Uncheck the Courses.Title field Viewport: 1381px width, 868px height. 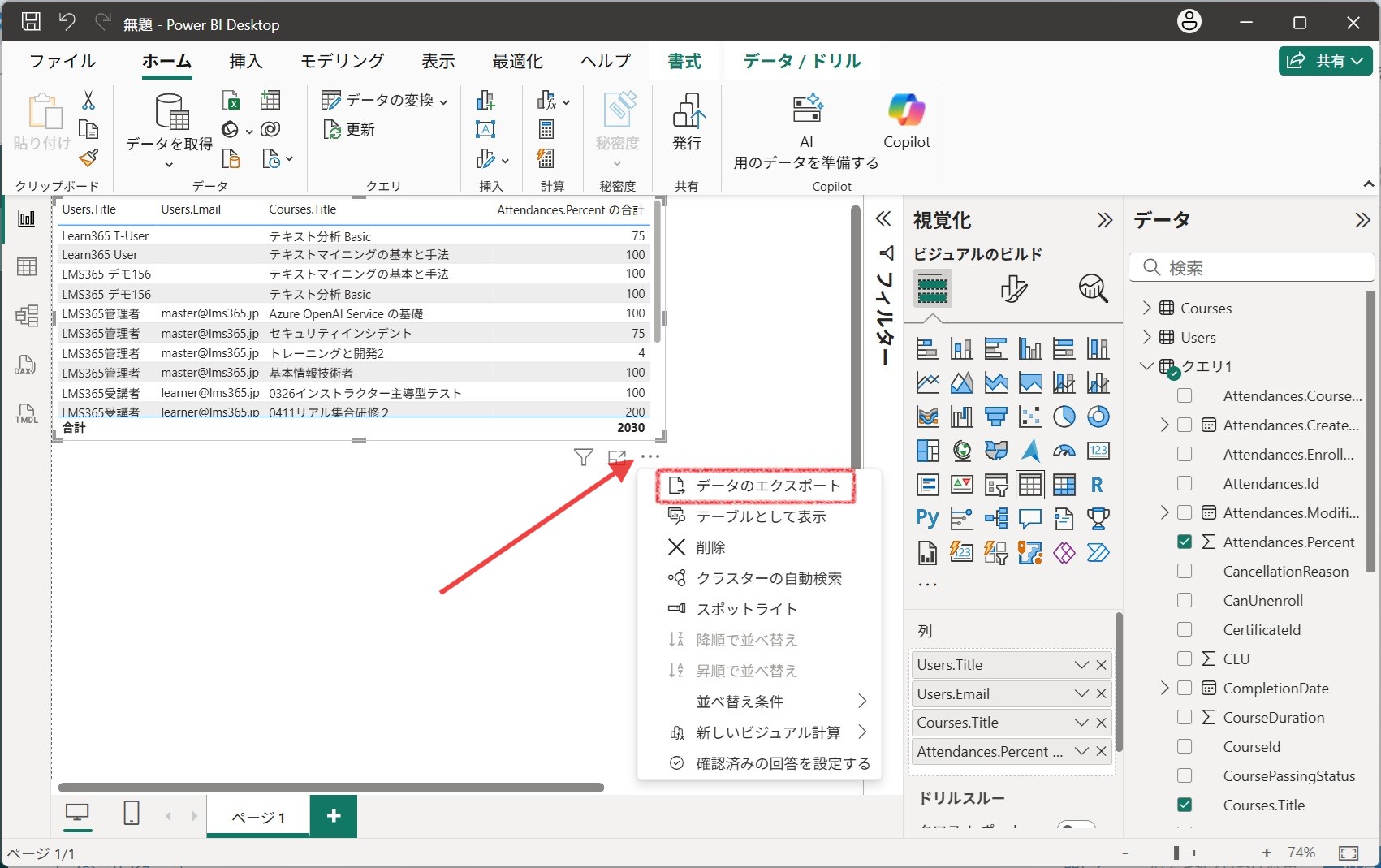pyautogui.click(x=1185, y=805)
